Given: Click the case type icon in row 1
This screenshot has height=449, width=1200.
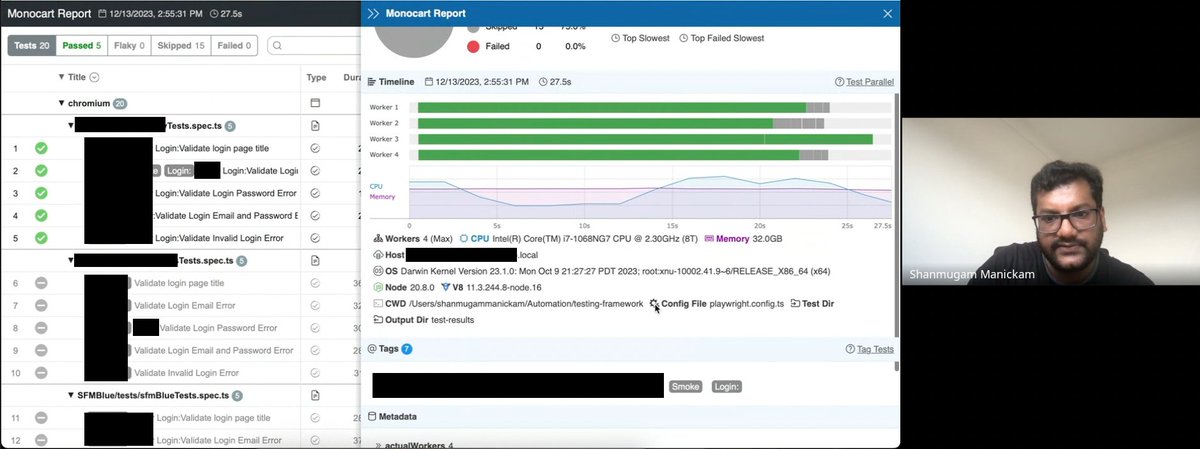Looking at the screenshot, I should 315,148.
